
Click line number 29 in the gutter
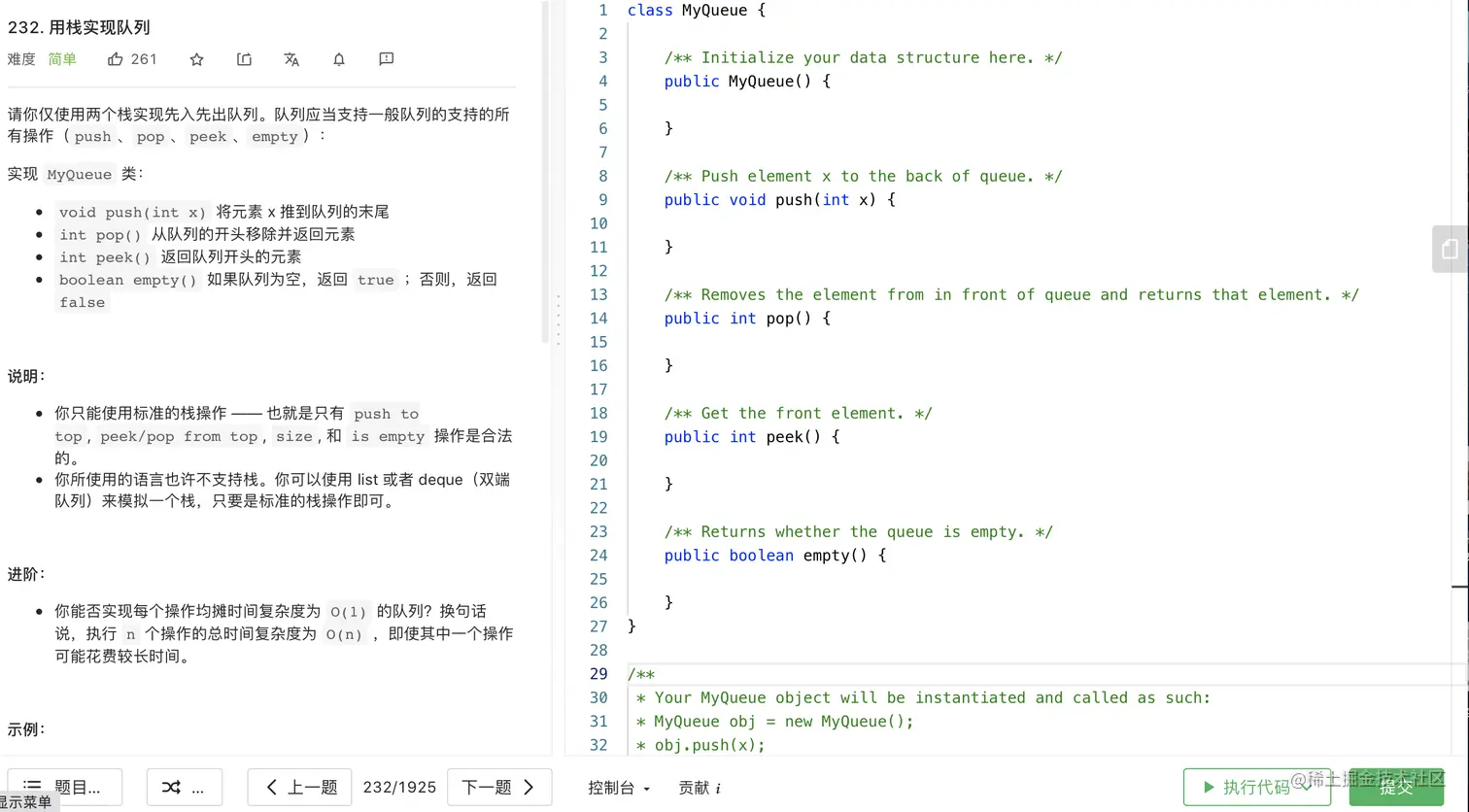point(598,674)
